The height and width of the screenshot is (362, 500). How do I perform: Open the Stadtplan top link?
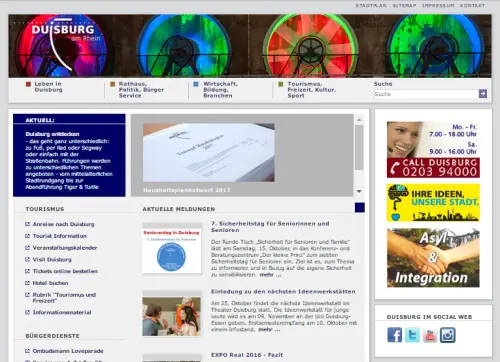371,6
